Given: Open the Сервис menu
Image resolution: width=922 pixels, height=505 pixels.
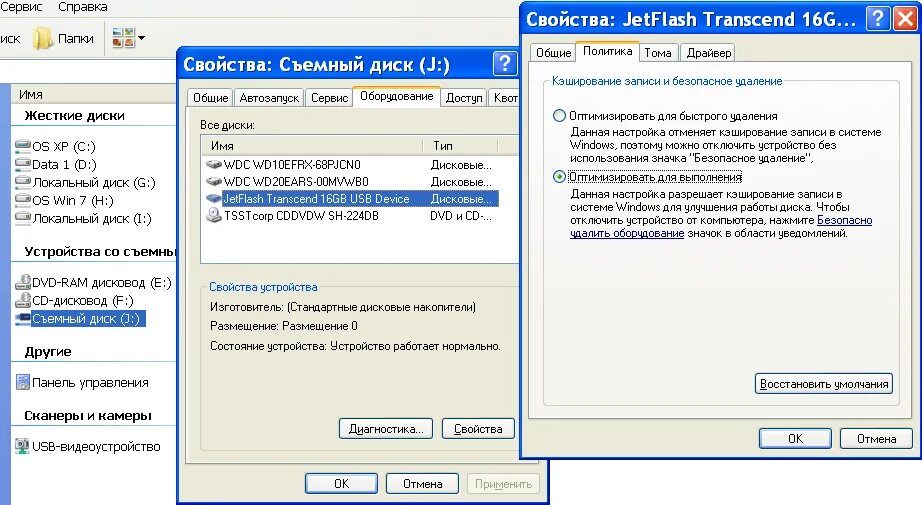Looking at the screenshot, I should click(22, 7).
